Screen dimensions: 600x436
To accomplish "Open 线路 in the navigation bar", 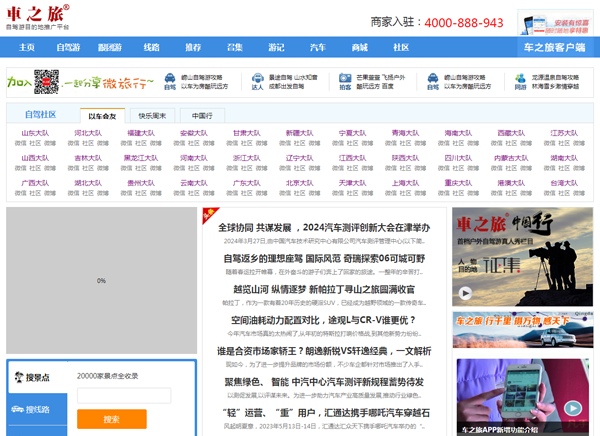I will tap(152, 47).
